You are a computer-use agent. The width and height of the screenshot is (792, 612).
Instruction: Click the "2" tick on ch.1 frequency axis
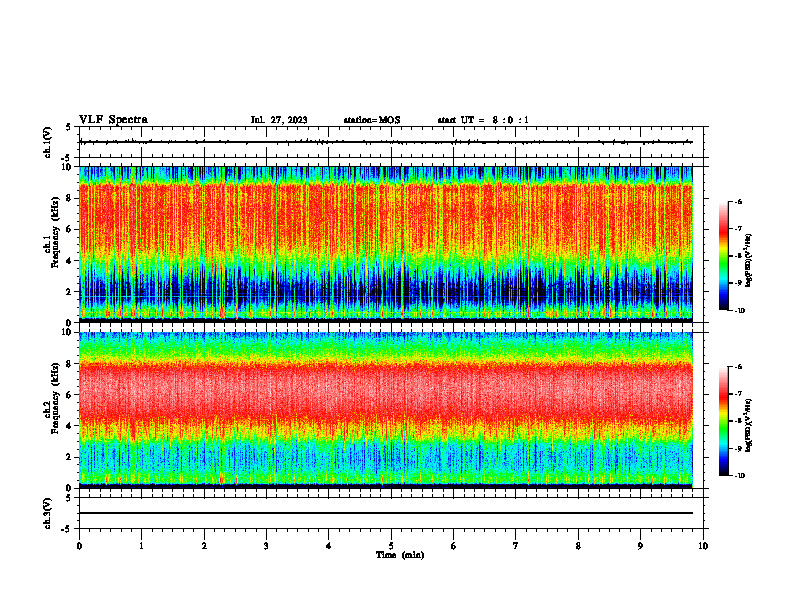[x=70, y=291]
